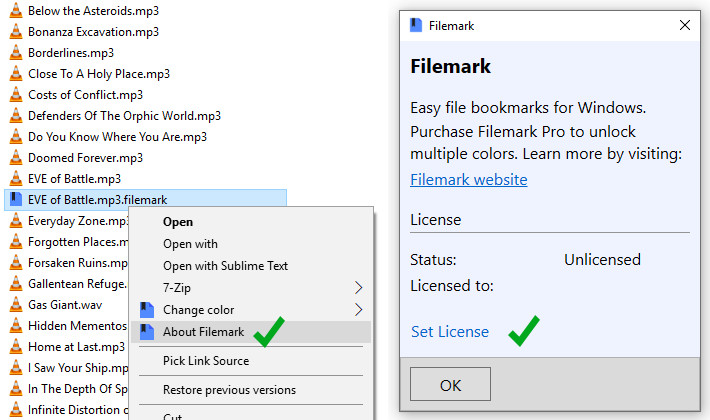Viewport: 710px width, 420px height.
Task: Expand the Change color submenu arrow
Action: click(x=358, y=310)
